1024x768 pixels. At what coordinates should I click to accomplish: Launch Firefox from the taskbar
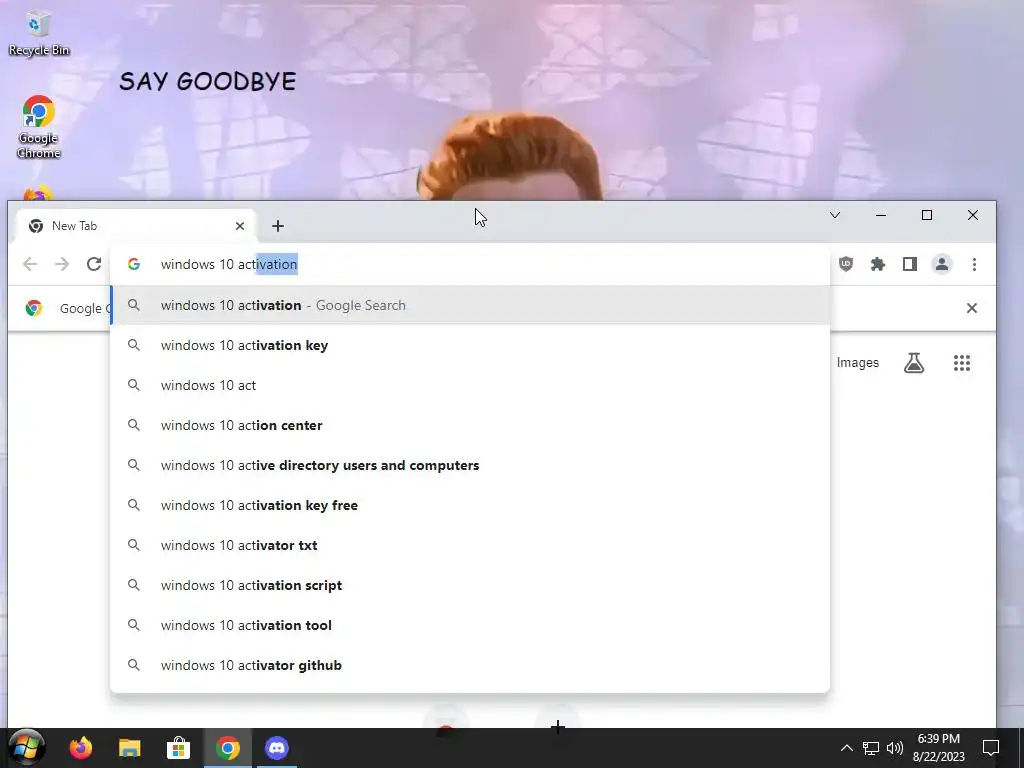click(x=81, y=748)
